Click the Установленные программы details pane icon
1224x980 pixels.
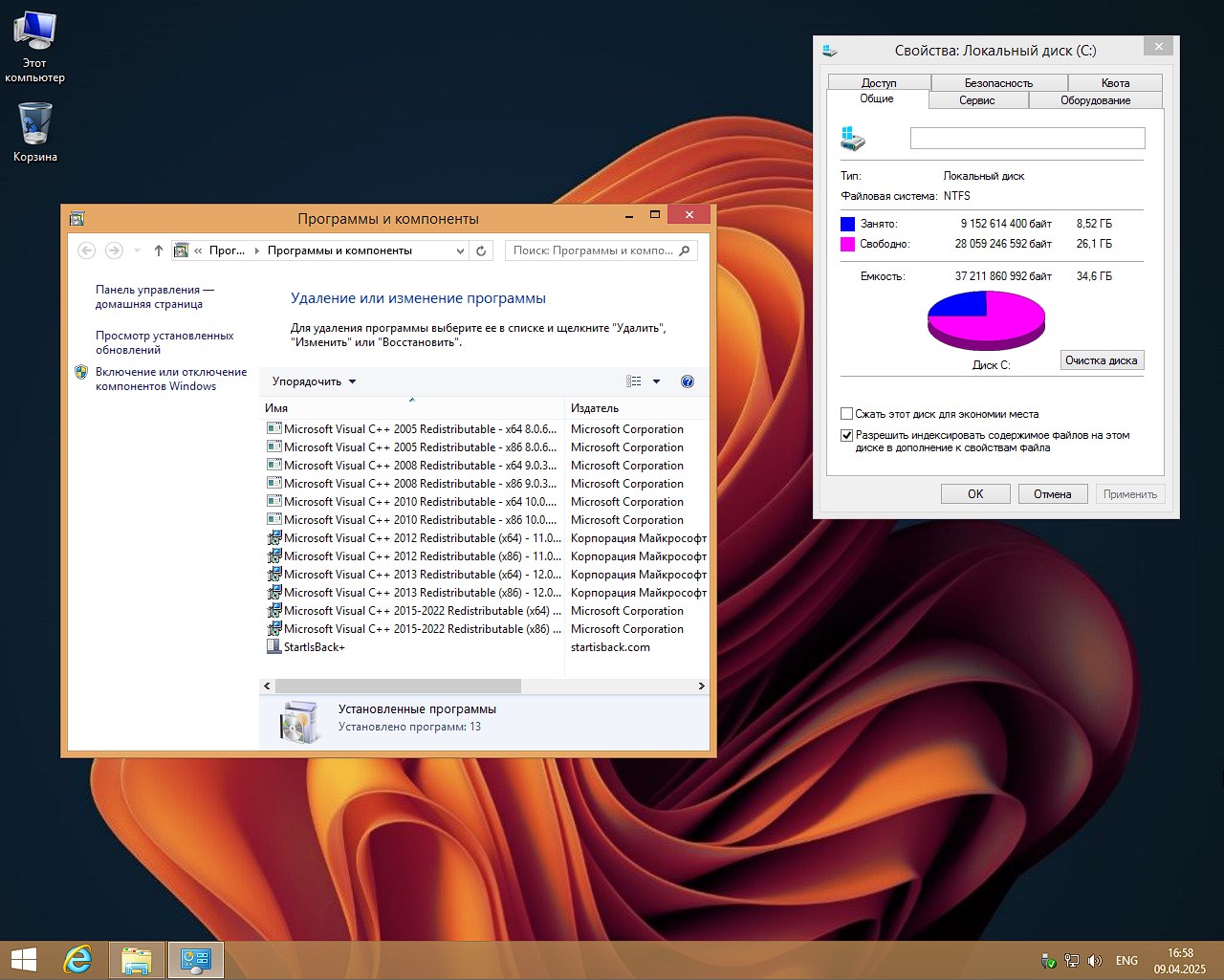coord(300,722)
